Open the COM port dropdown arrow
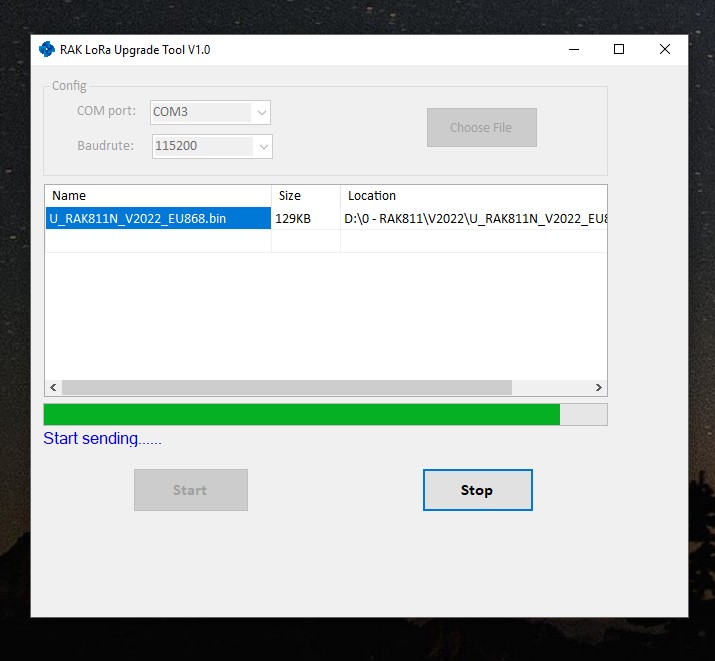This screenshot has height=661, width=715. (261, 112)
